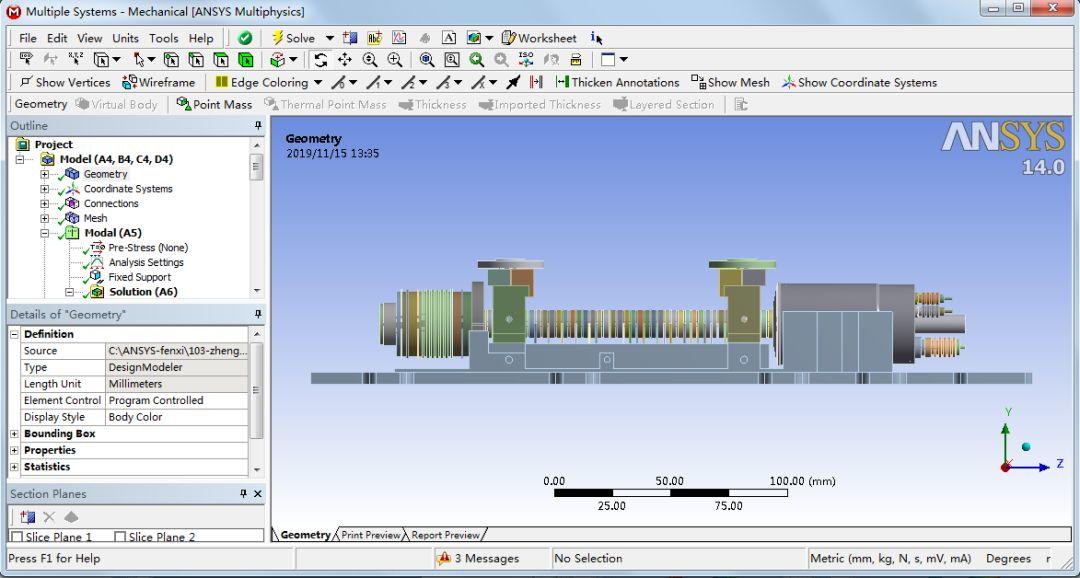Click the New Section Plane toolbar icon
Screen dimensions: 1080x578
point(351,38)
